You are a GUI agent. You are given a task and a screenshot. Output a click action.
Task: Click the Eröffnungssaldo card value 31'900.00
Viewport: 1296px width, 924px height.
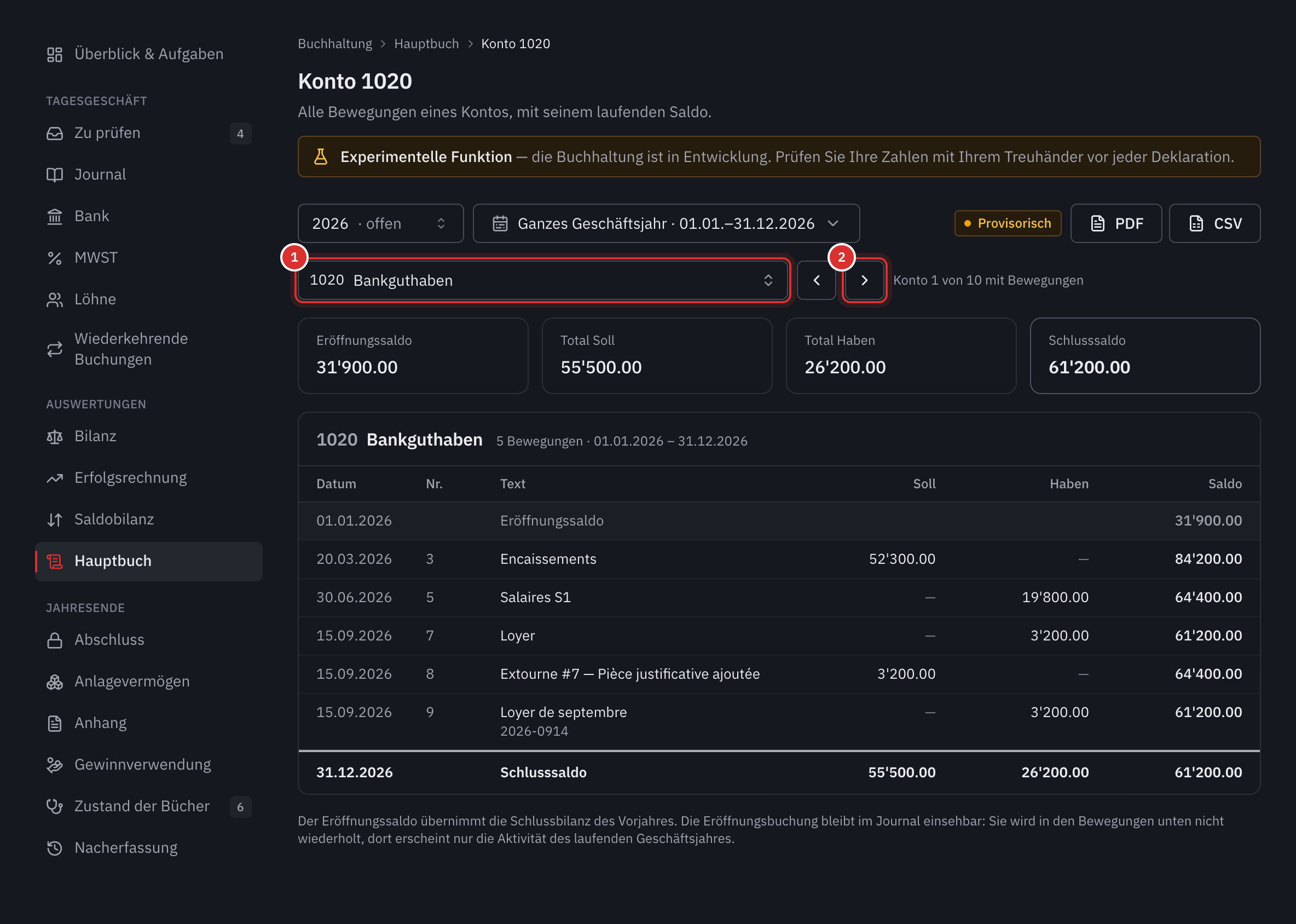[x=357, y=367]
